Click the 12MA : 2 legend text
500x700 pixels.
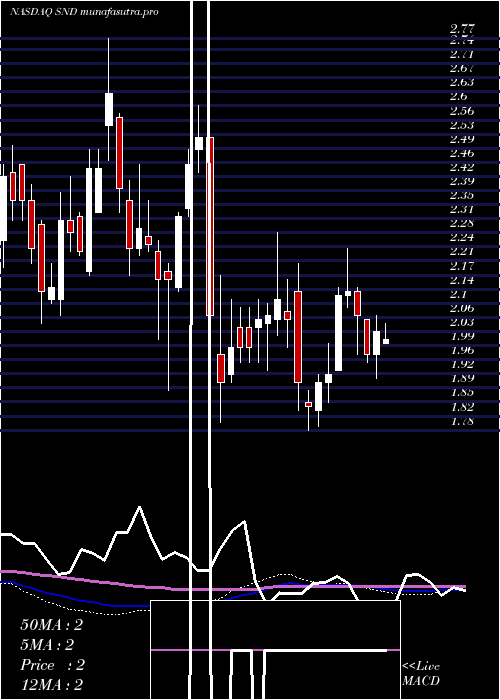(52, 684)
